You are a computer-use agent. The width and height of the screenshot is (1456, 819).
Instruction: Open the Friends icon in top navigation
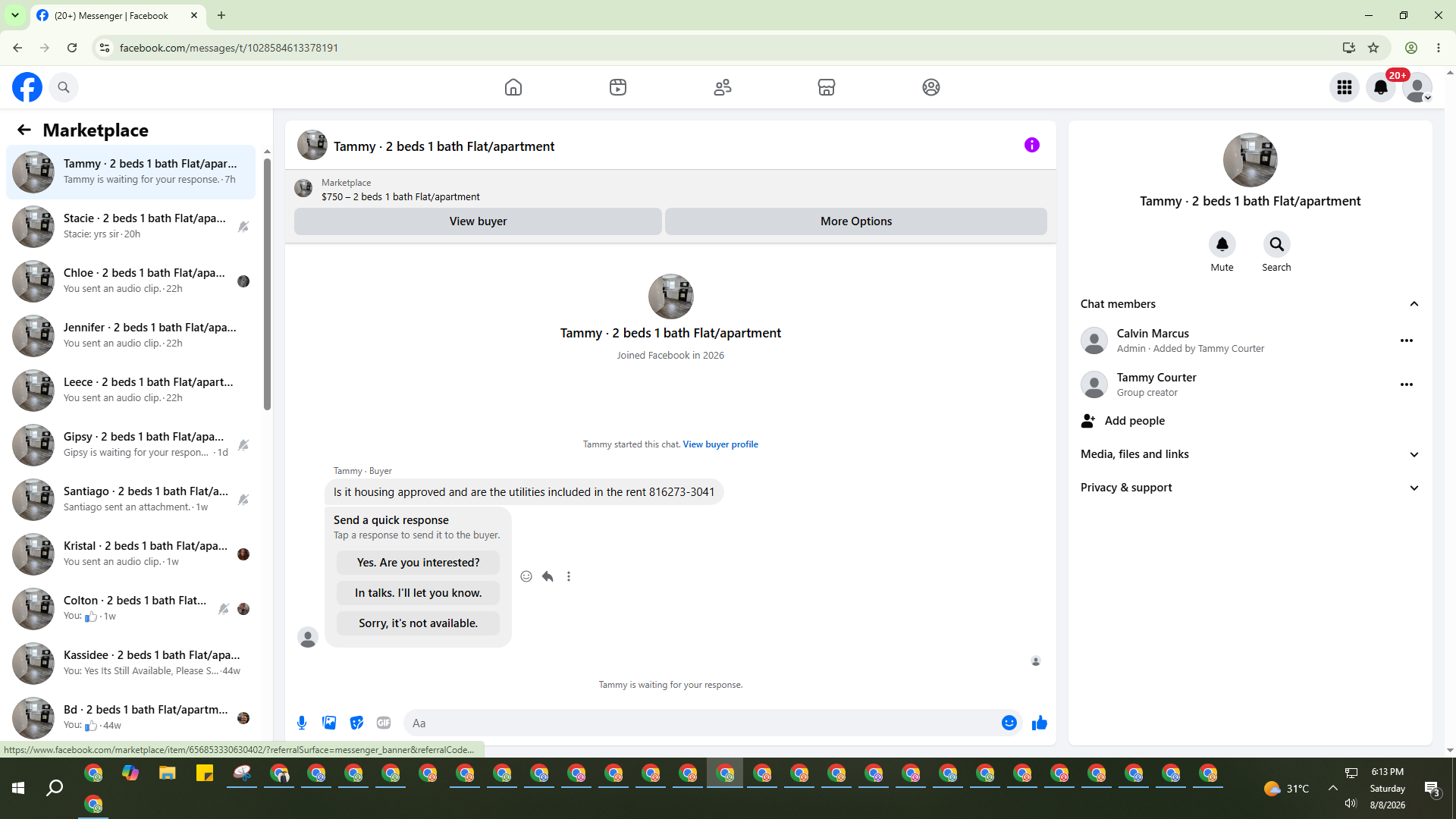723,87
